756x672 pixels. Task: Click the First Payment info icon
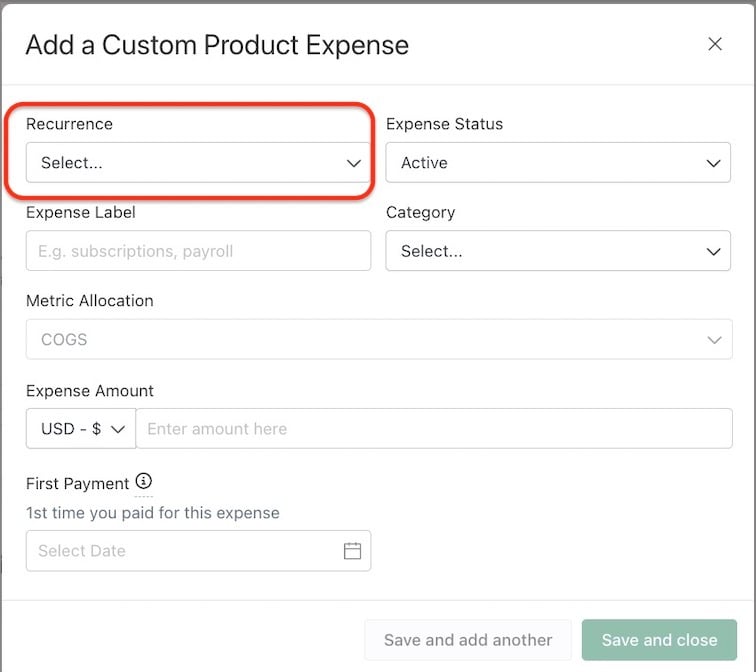pos(144,481)
